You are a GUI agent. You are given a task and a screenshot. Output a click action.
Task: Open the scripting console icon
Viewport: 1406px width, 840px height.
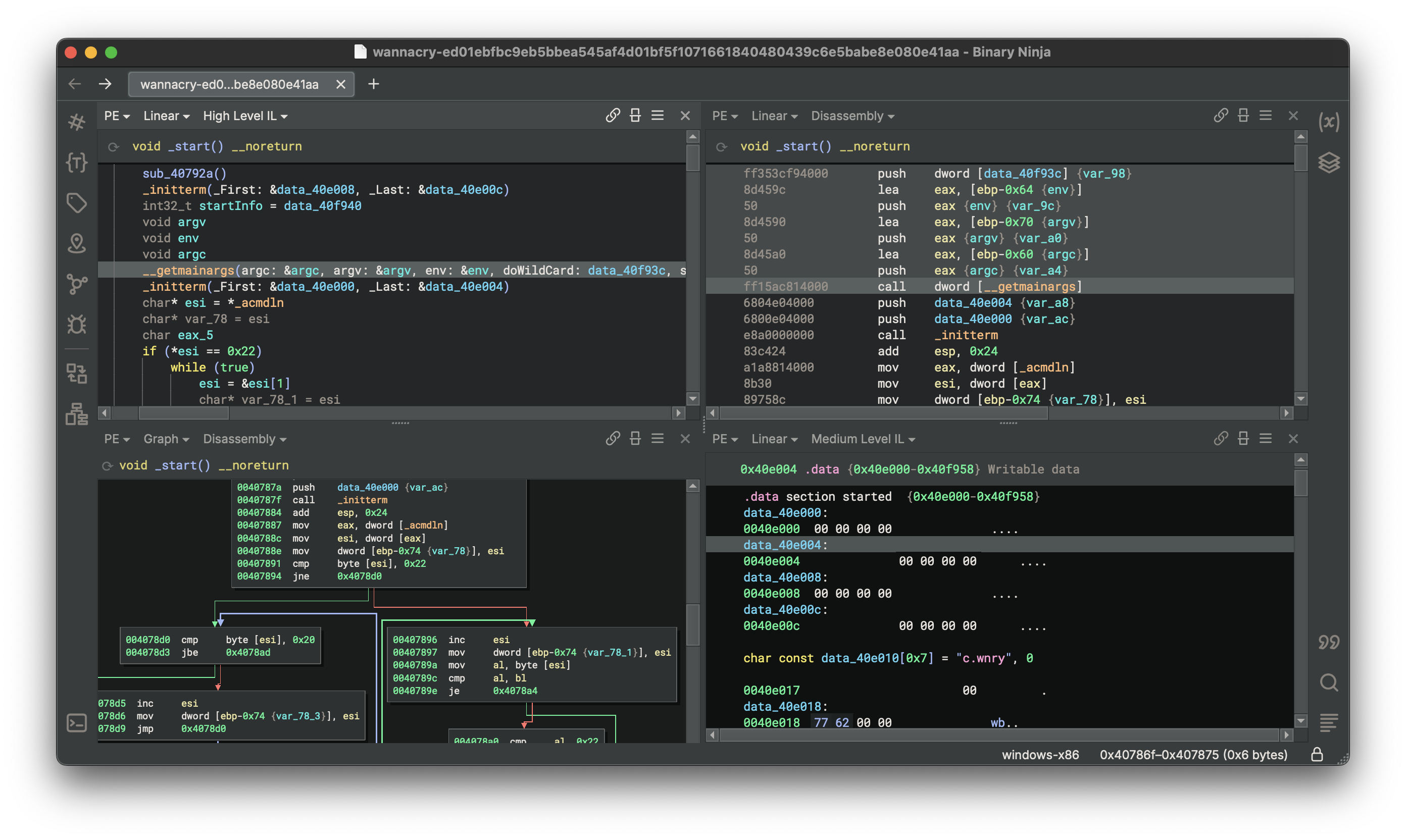tap(76, 723)
